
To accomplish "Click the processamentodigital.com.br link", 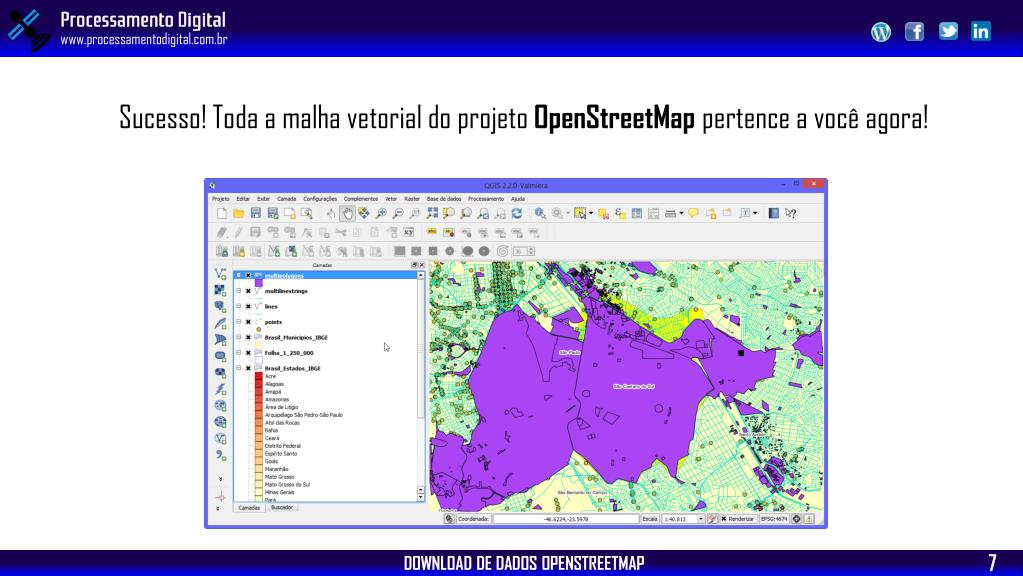I will [144, 40].
